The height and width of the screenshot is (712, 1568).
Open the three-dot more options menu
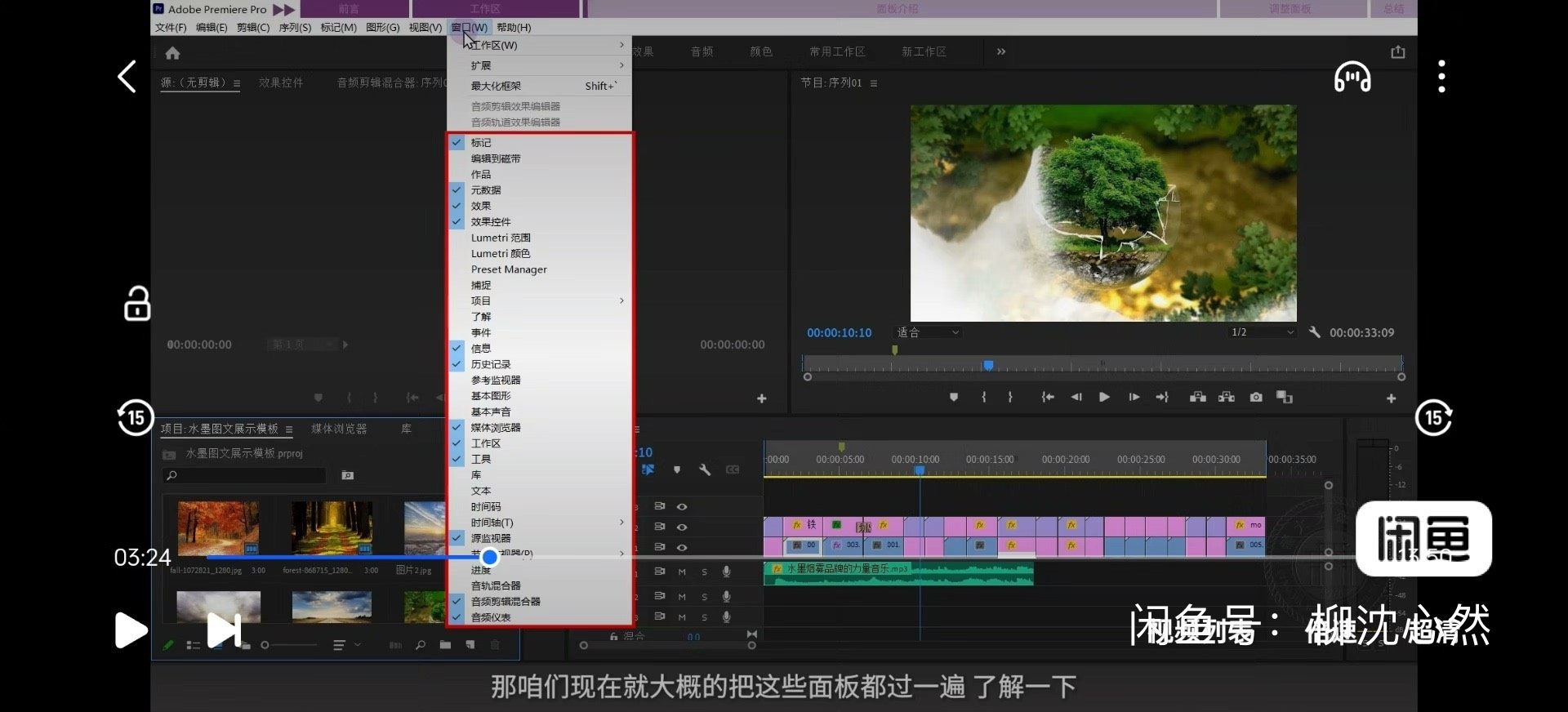coord(1441,77)
